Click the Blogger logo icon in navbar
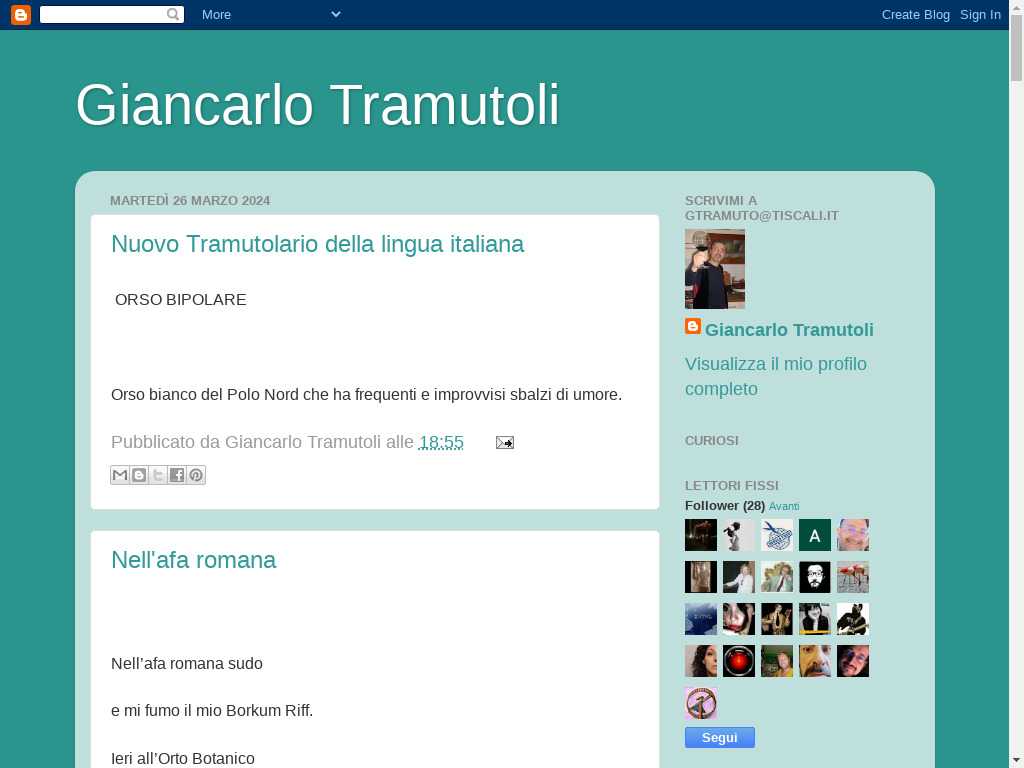 [x=20, y=14]
